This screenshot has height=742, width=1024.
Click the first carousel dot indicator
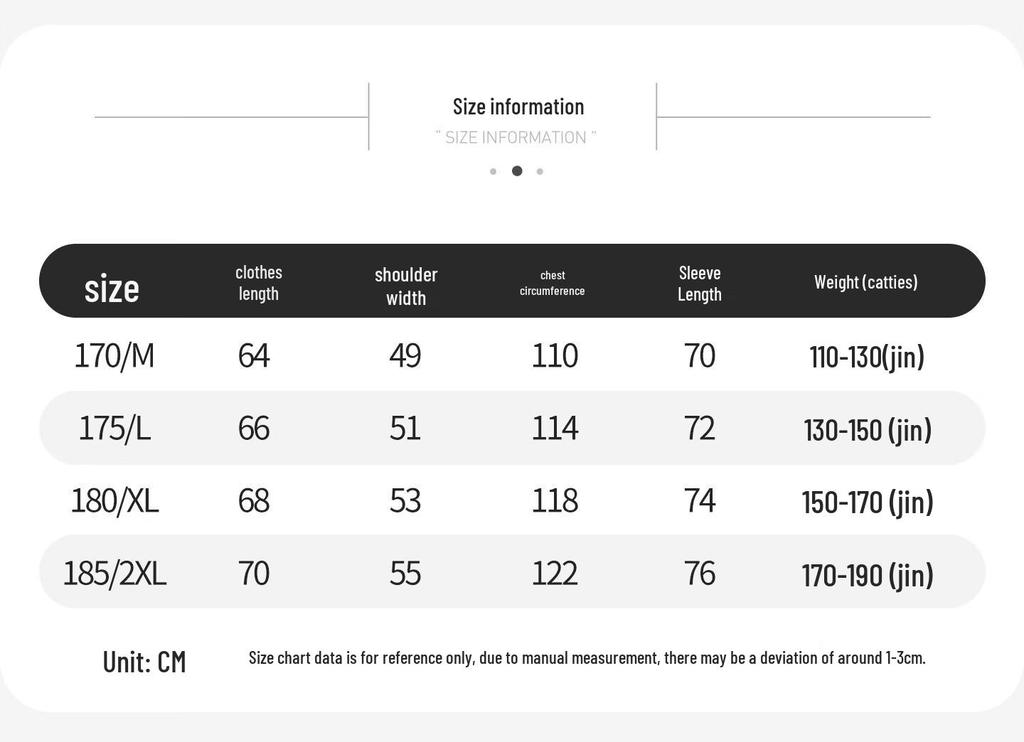[493, 171]
